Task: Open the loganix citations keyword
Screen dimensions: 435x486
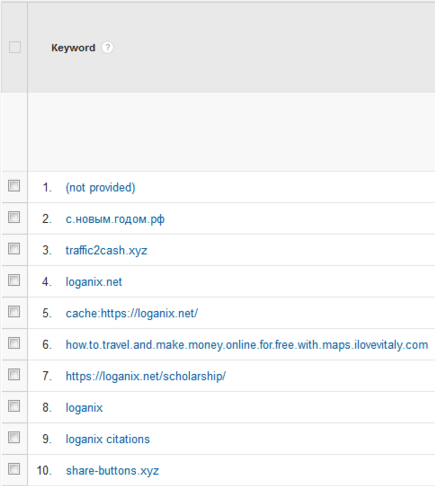Action: pos(108,439)
